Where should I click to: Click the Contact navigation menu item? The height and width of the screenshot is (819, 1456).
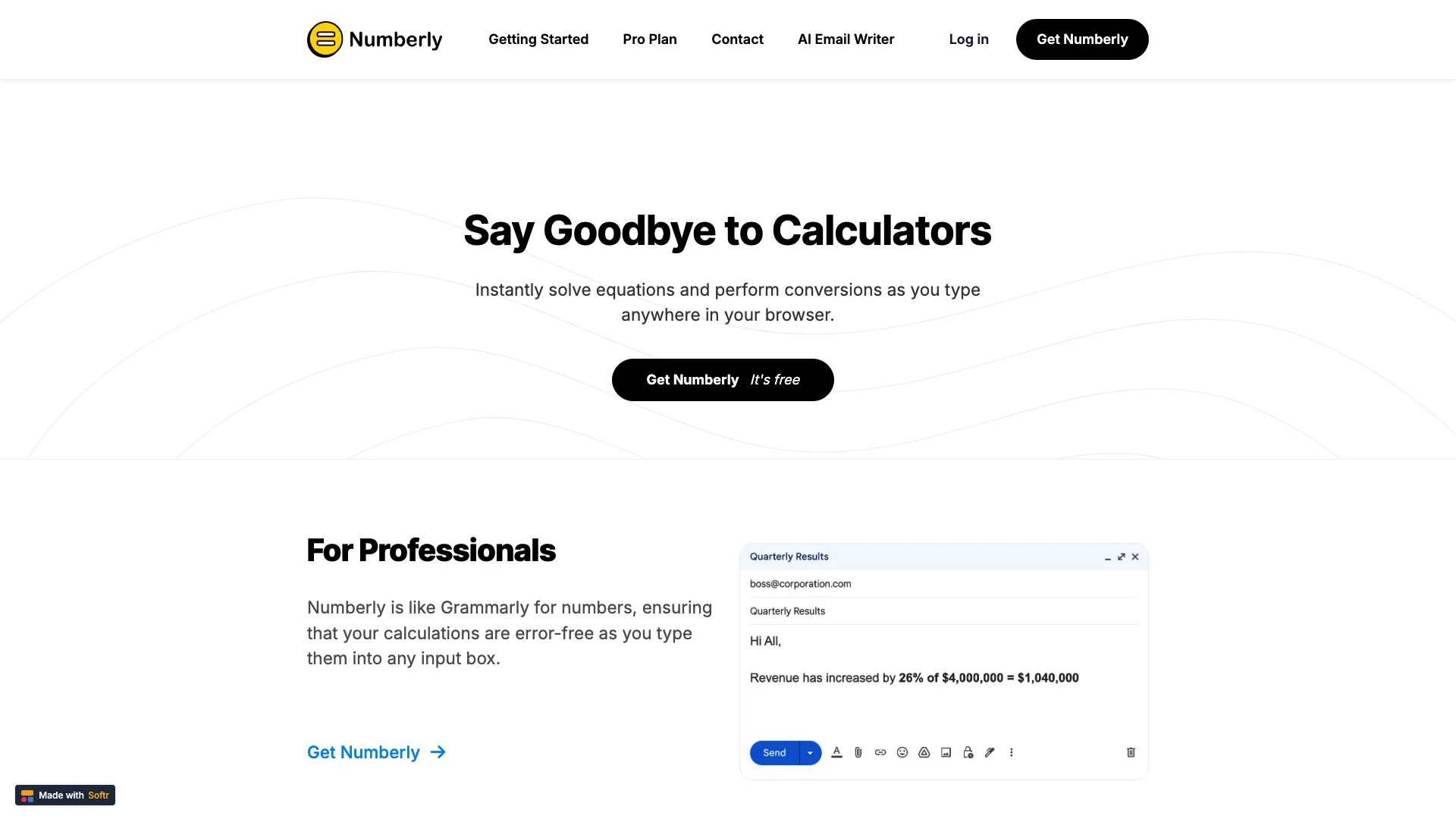coord(737,39)
